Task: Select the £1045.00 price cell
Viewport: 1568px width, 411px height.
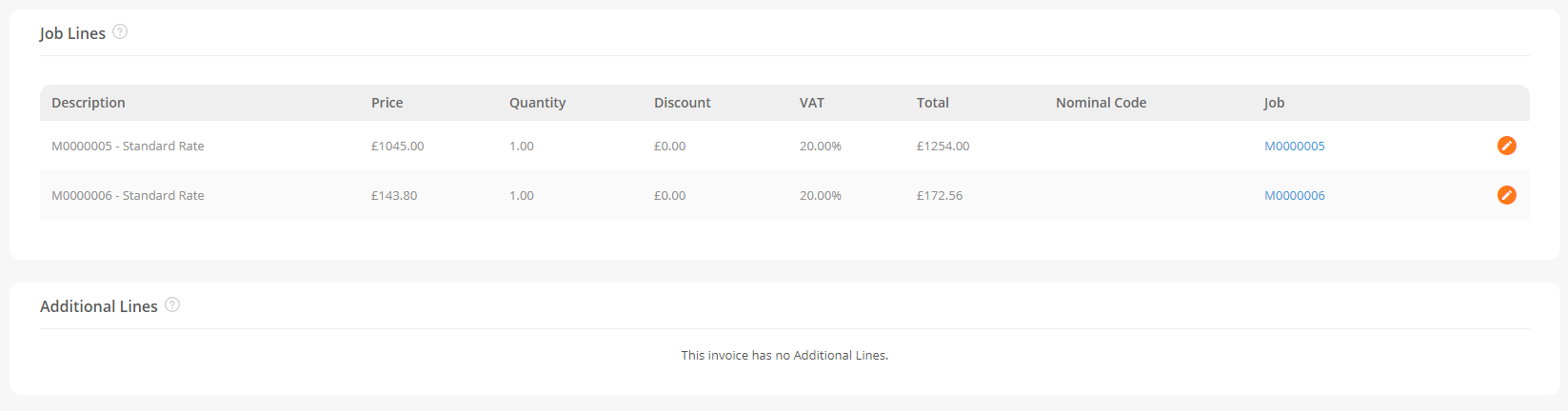Action: click(397, 146)
